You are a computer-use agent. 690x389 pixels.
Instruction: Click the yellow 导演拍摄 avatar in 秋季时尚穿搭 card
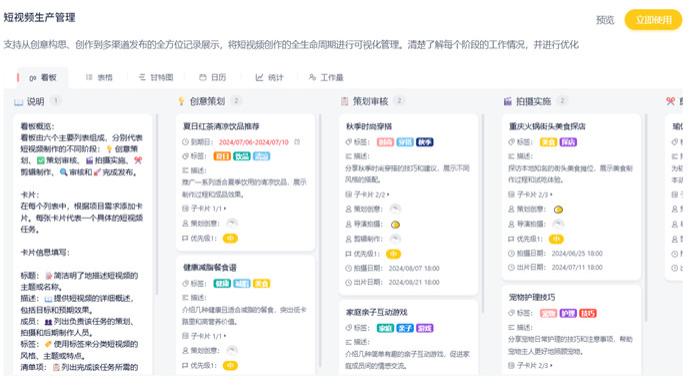(395, 224)
